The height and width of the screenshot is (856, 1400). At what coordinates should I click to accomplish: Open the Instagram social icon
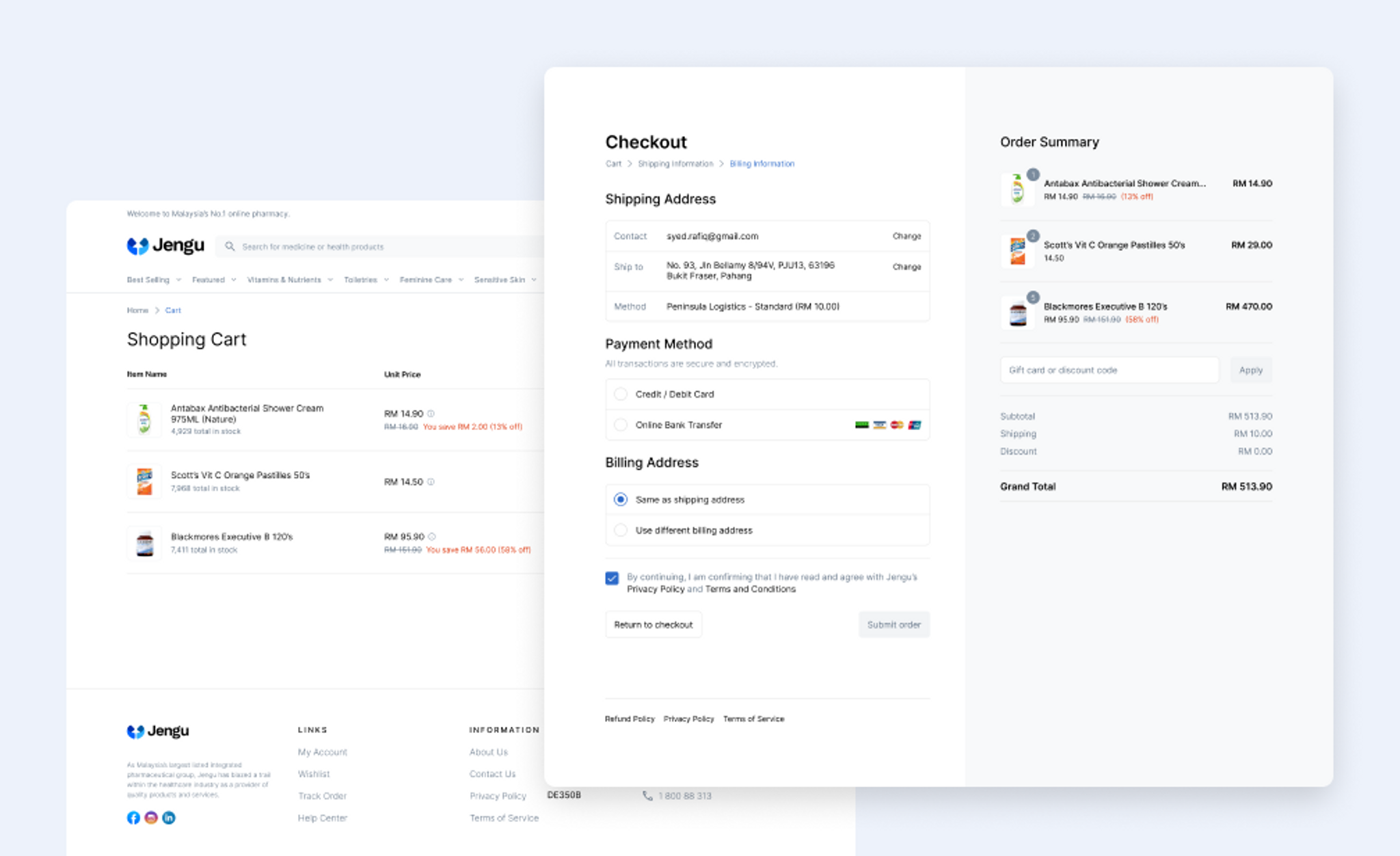point(151,818)
